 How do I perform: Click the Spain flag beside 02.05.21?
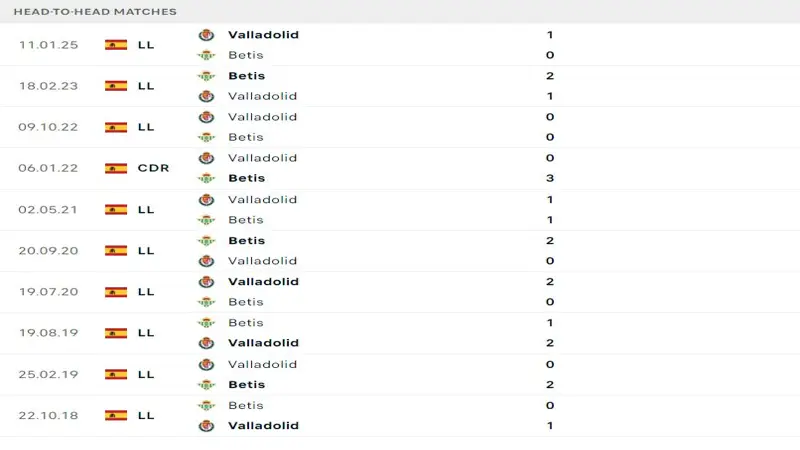[x=116, y=210]
